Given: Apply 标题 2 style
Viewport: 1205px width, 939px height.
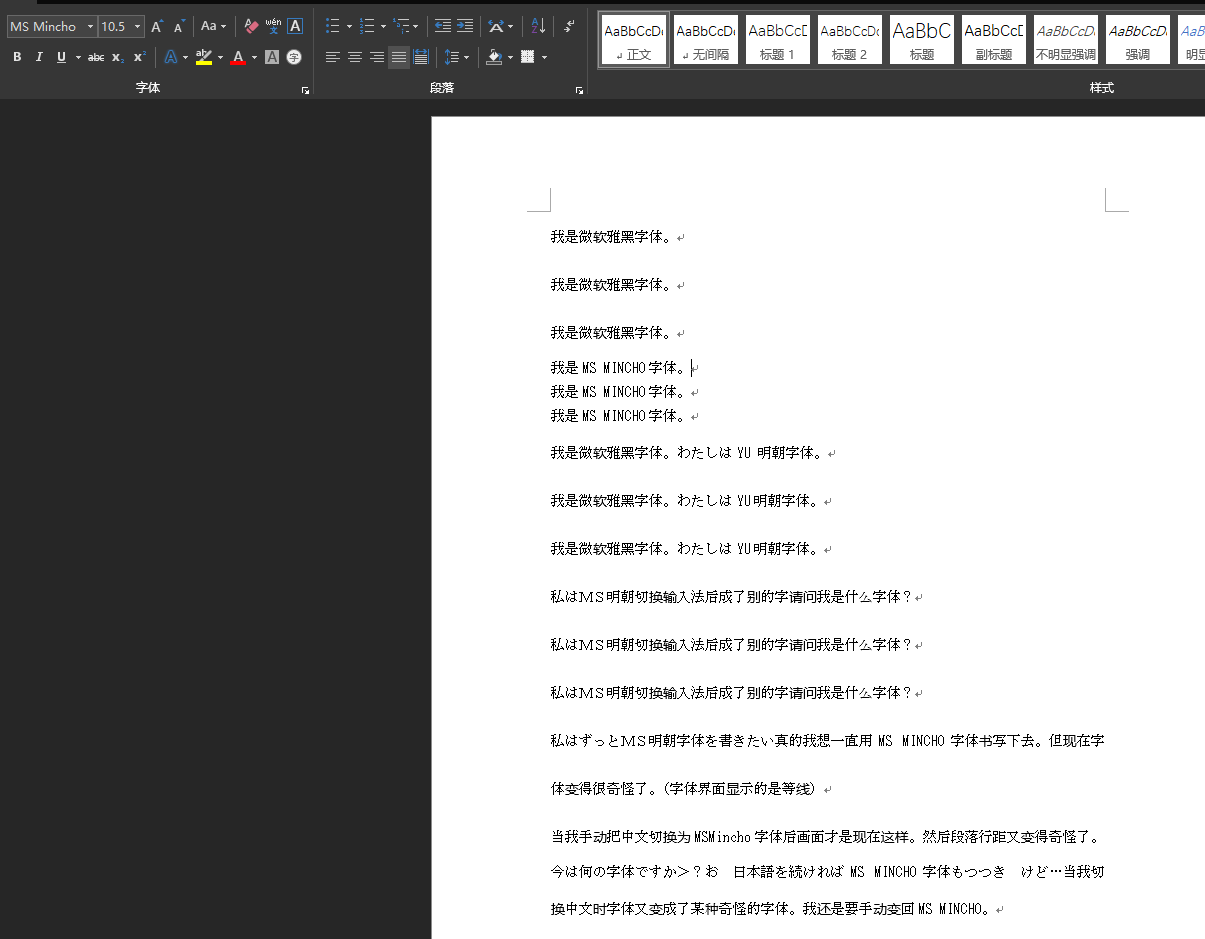Looking at the screenshot, I should click(850, 40).
